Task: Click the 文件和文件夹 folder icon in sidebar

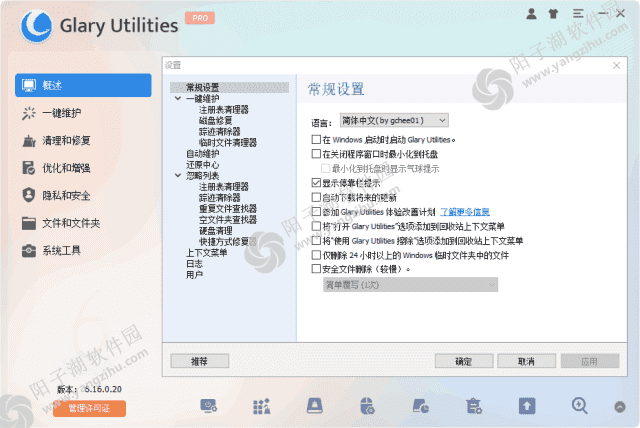Action: click(29, 223)
